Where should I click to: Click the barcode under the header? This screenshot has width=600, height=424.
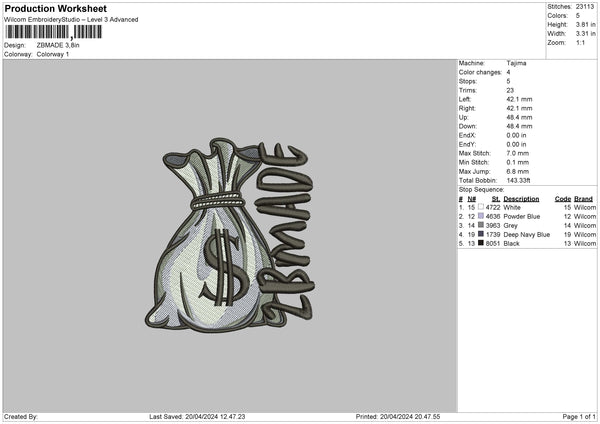(x=54, y=32)
